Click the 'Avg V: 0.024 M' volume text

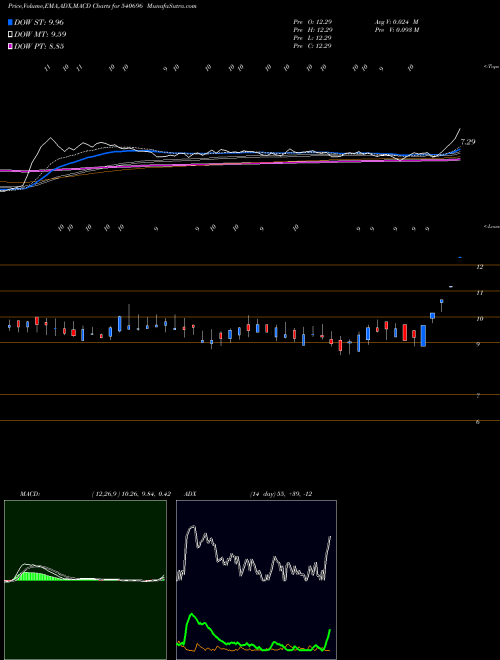pyautogui.click(x=396, y=22)
